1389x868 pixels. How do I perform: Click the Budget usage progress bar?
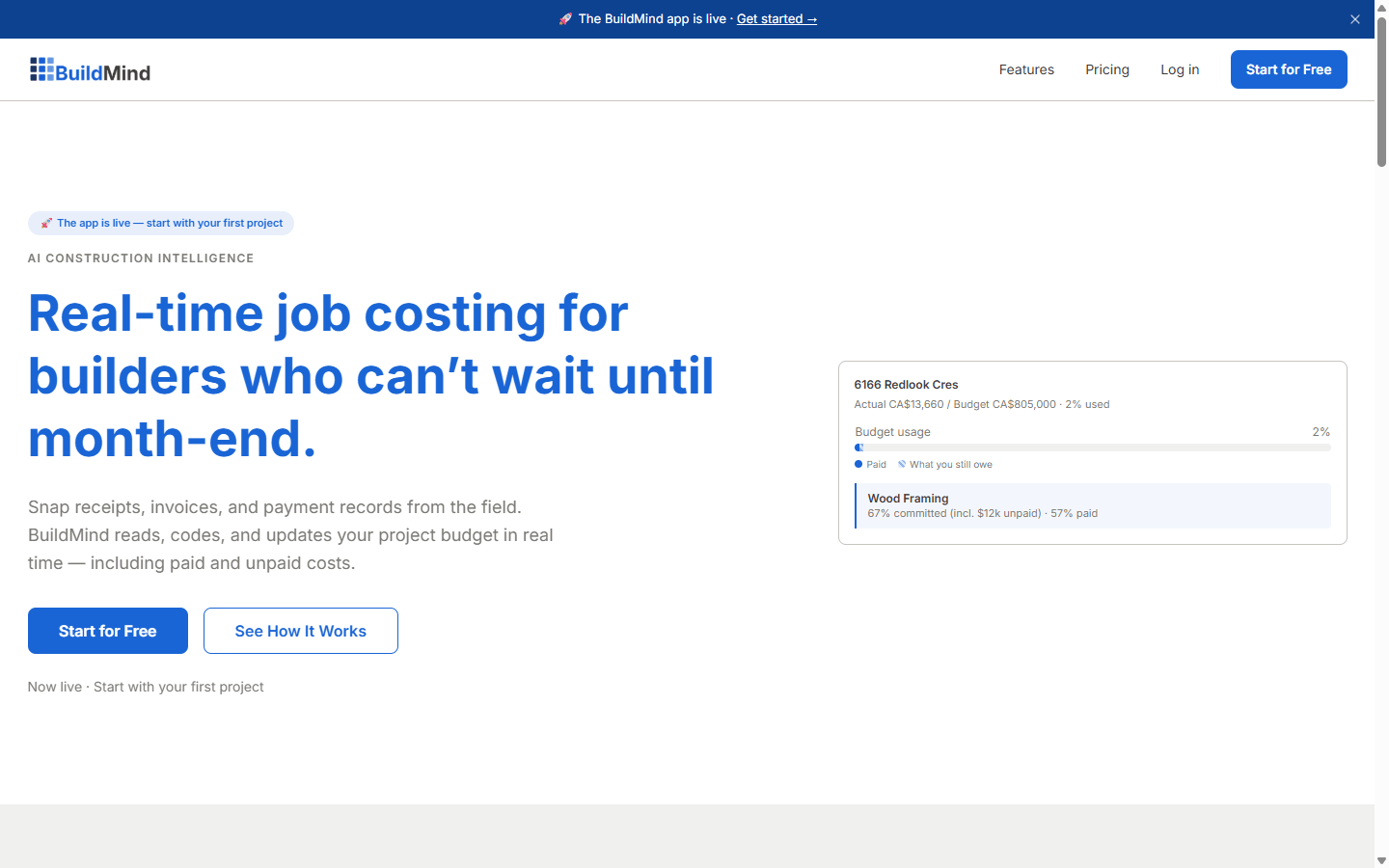click(1093, 448)
